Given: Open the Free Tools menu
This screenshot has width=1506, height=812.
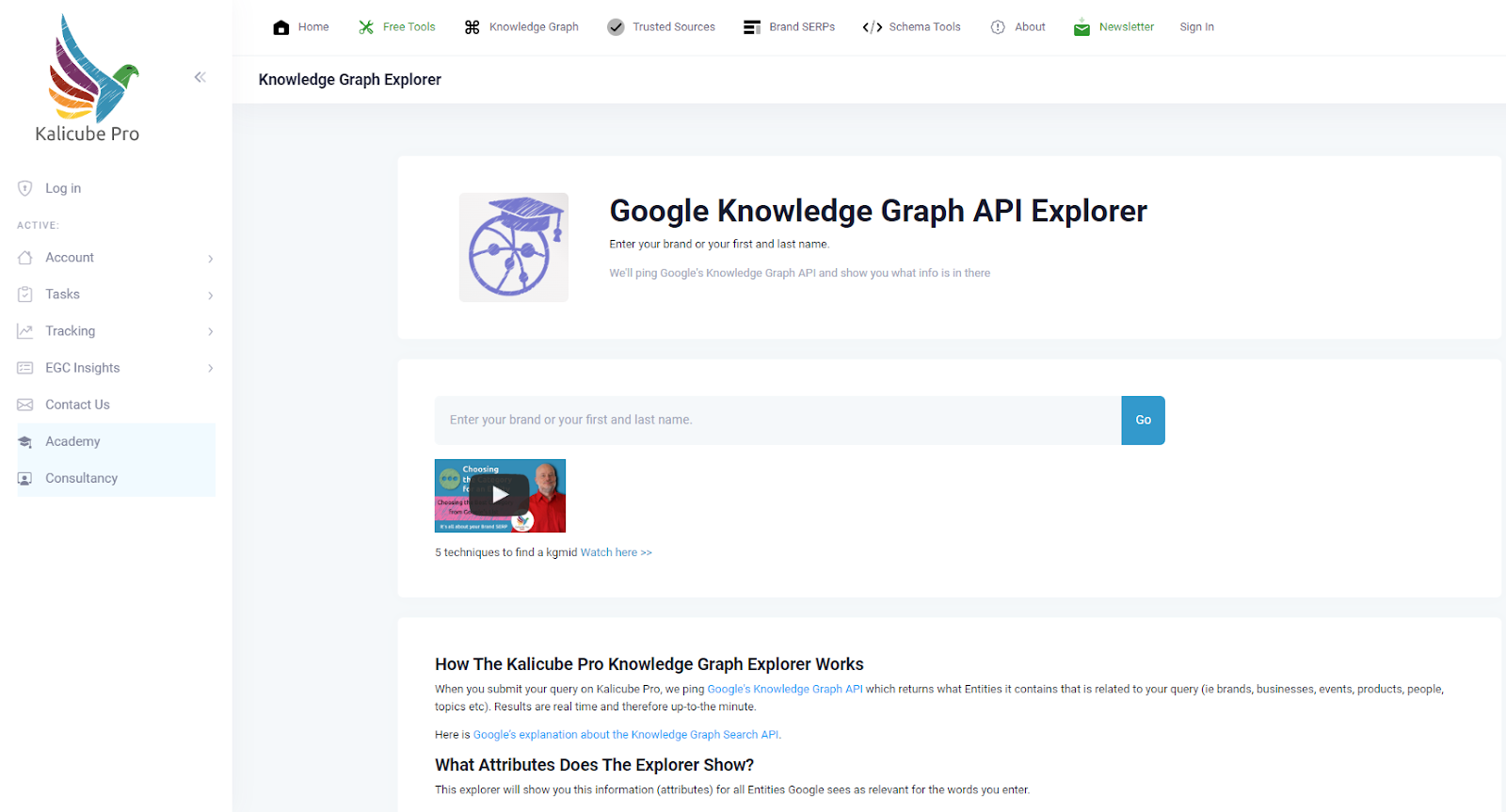Looking at the screenshot, I should tap(409, 27).
